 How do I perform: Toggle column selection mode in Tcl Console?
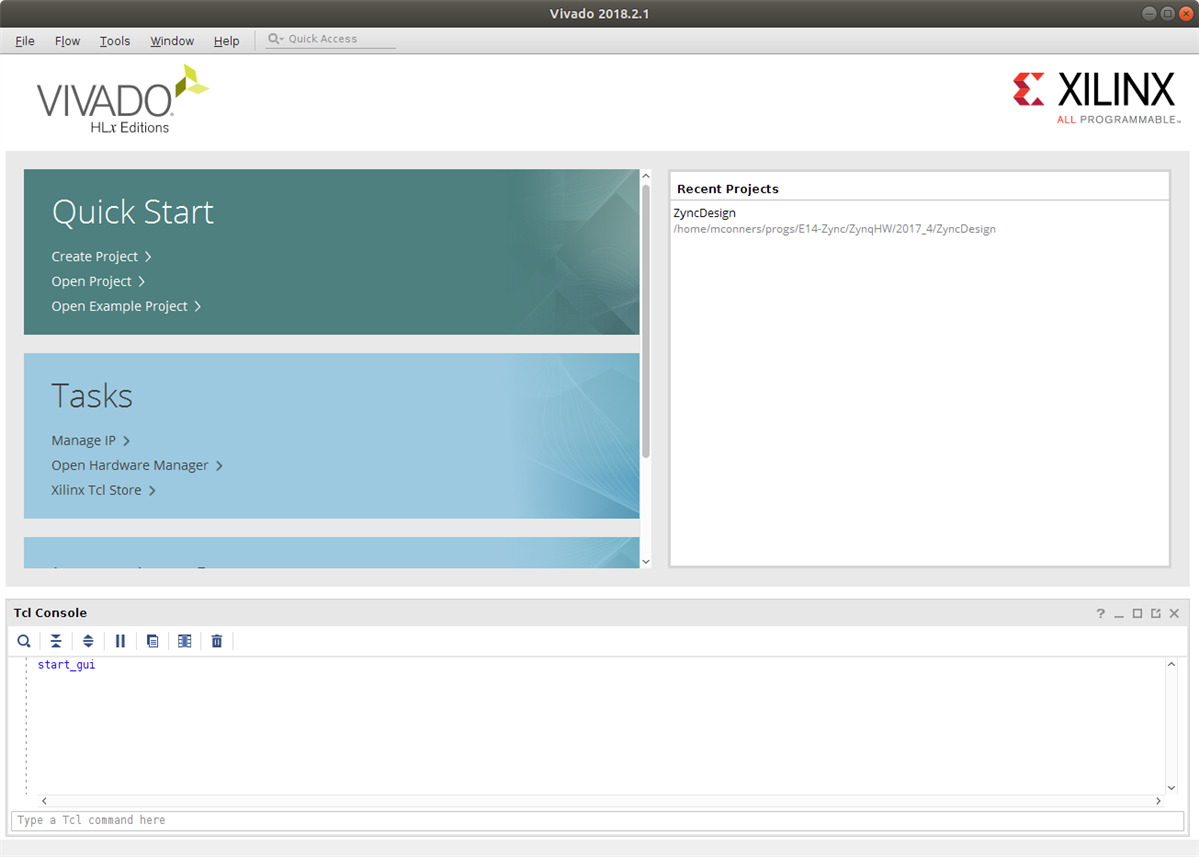[184, 641]
